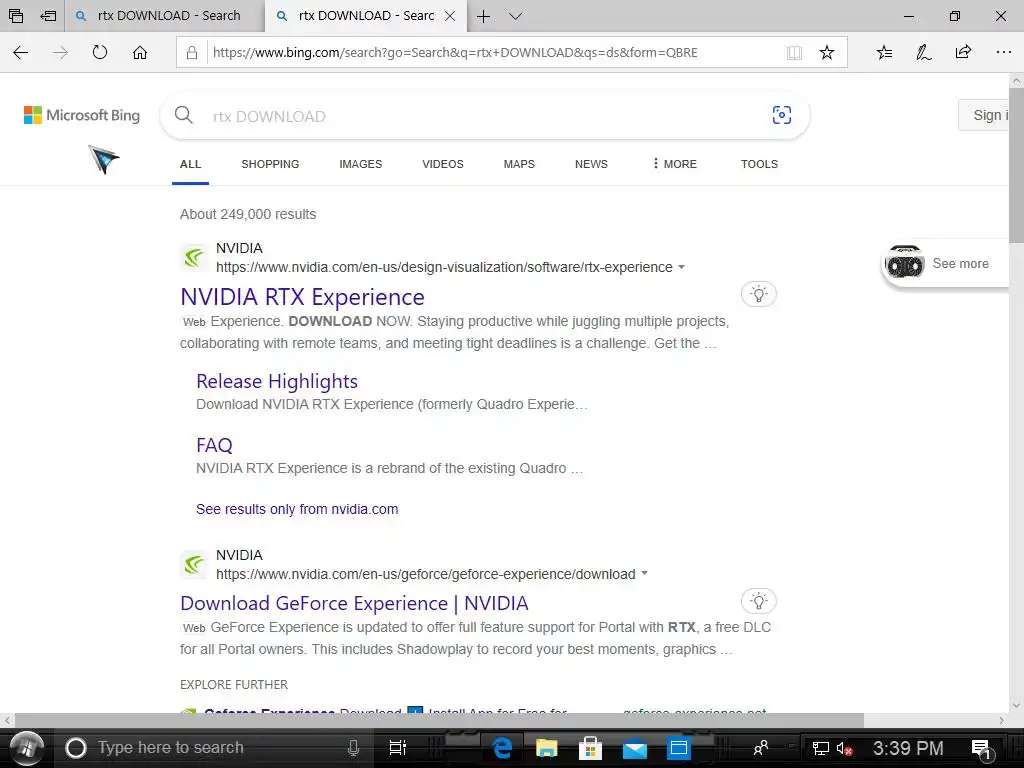Add notes with the pen icon
1024x768 pixels.
point(923,52)
